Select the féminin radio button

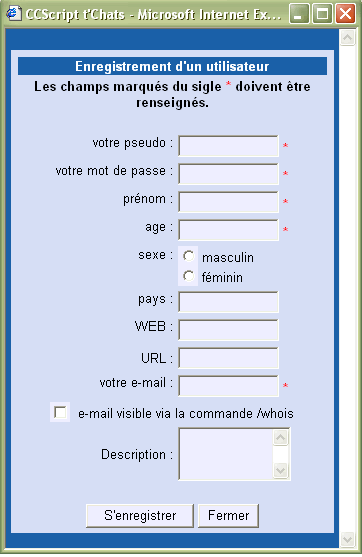click(188, 276)
